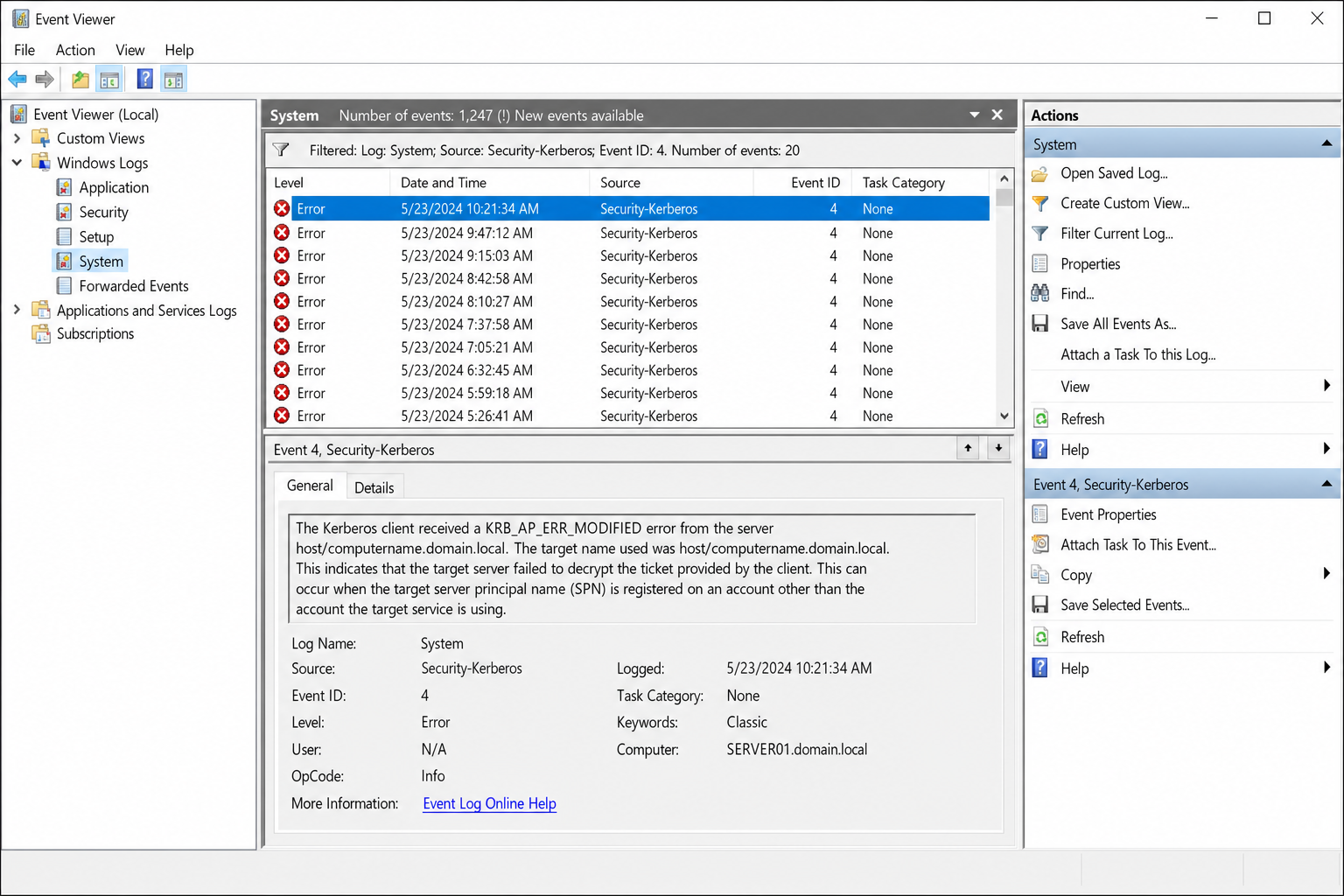
Task: Click Save Selected Events action
Action: click(1124, 605)
